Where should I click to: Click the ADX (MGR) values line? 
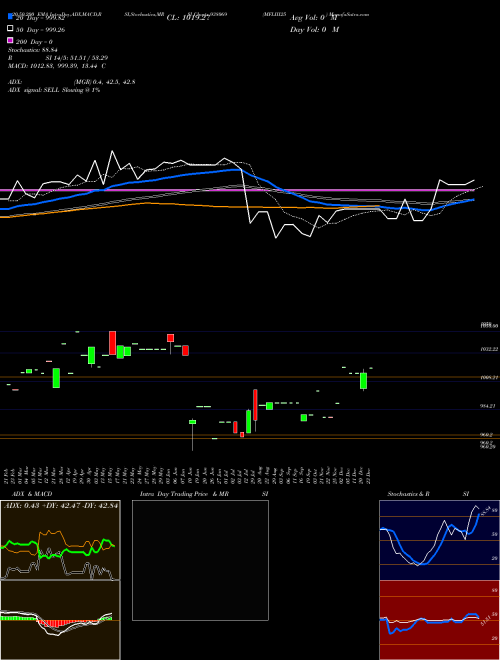click(x=72, y=82)
